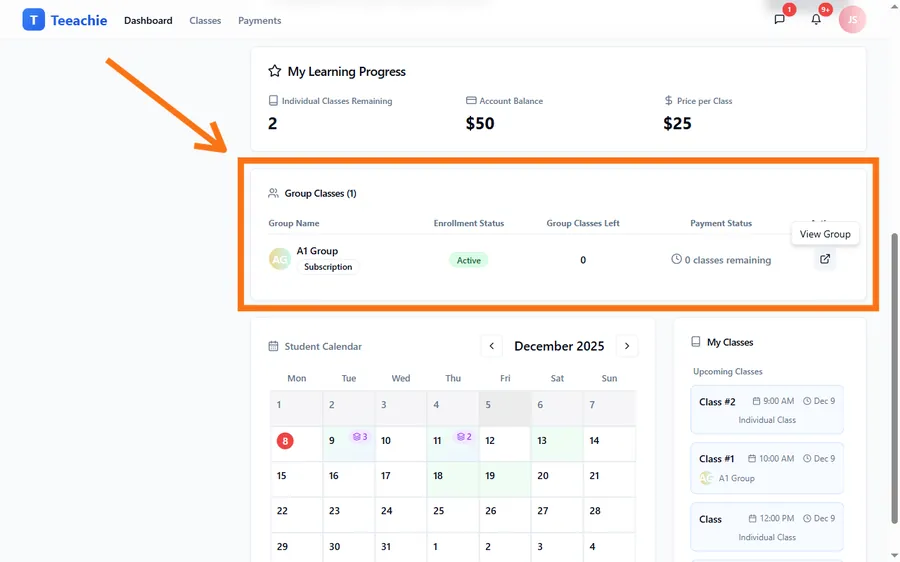This screenshot has height=562, width=900.
Task: Open the Classes tab in navigation
Action: click(x=205, y=20)
